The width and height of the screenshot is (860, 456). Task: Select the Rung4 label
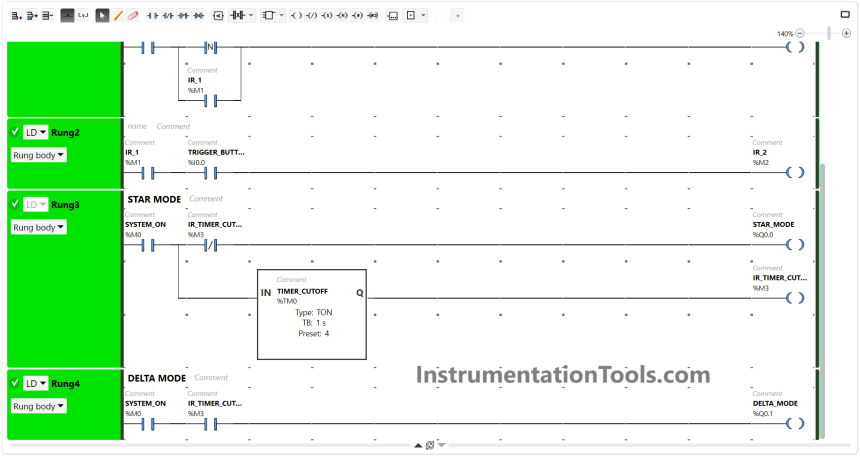tap(65, 384)
